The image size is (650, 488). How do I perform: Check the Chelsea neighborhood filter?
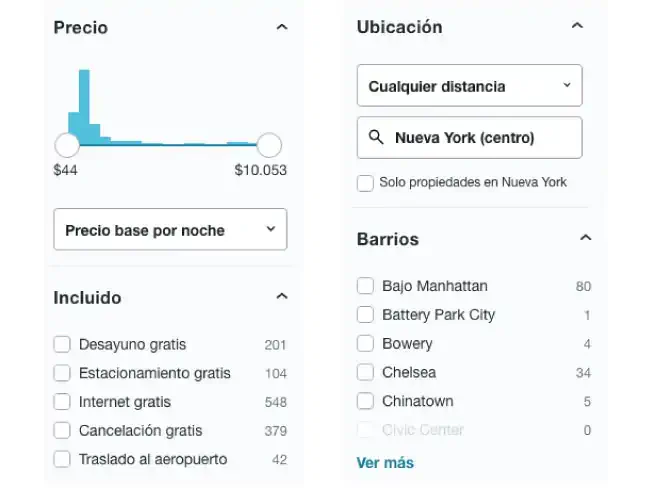[x=366, y=372]
